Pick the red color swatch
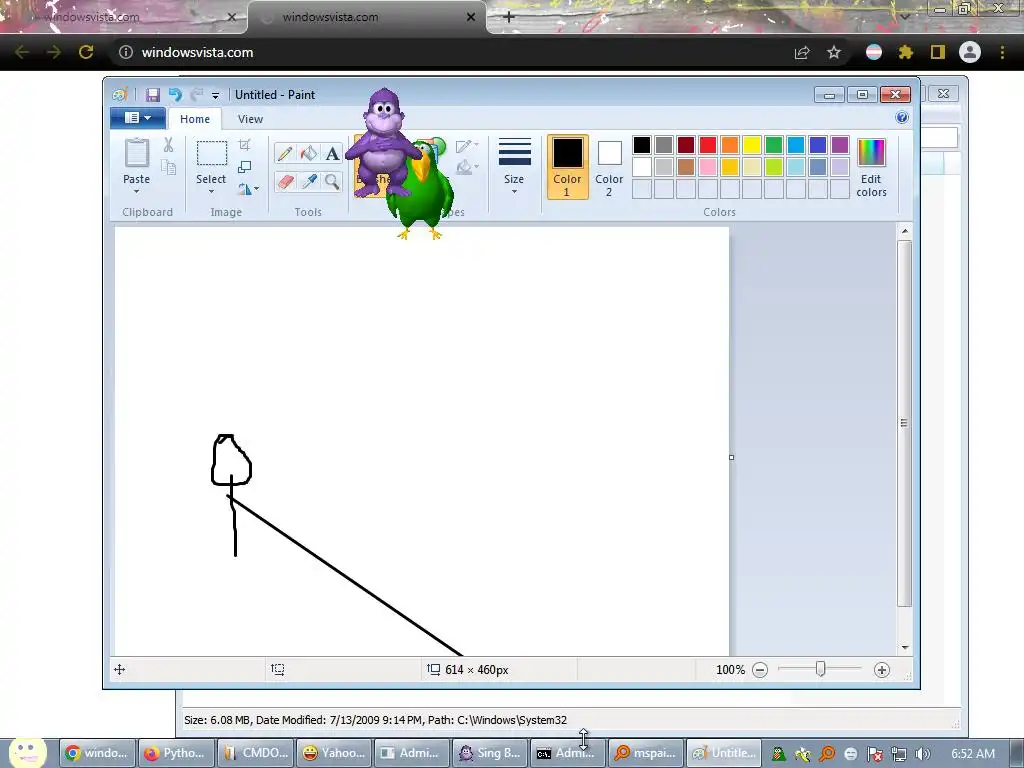 [708, 145]
